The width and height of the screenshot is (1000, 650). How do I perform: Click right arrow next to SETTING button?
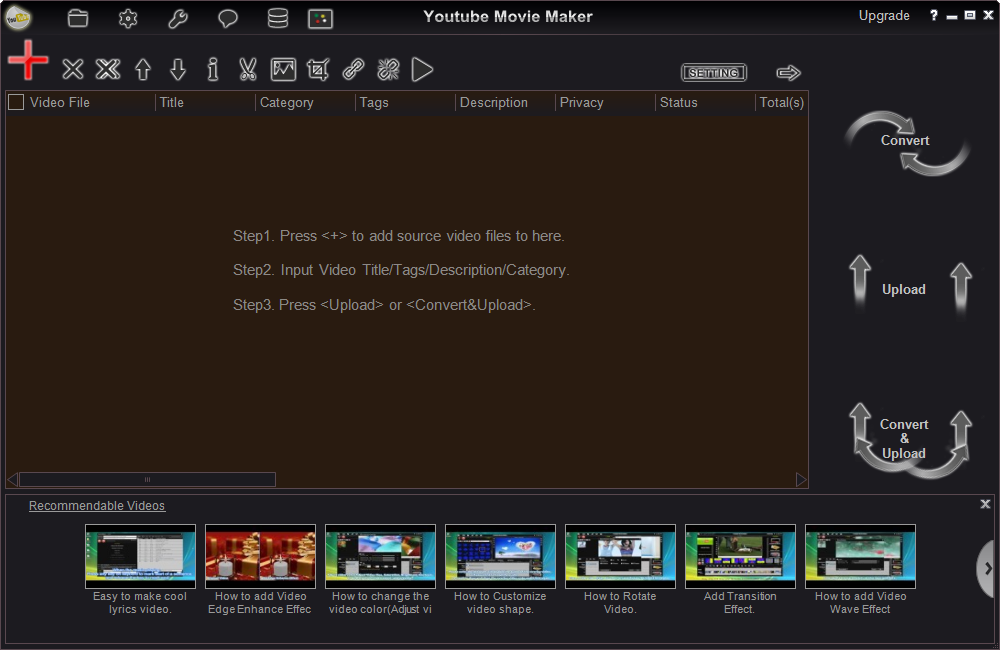(x=789, y=73)
